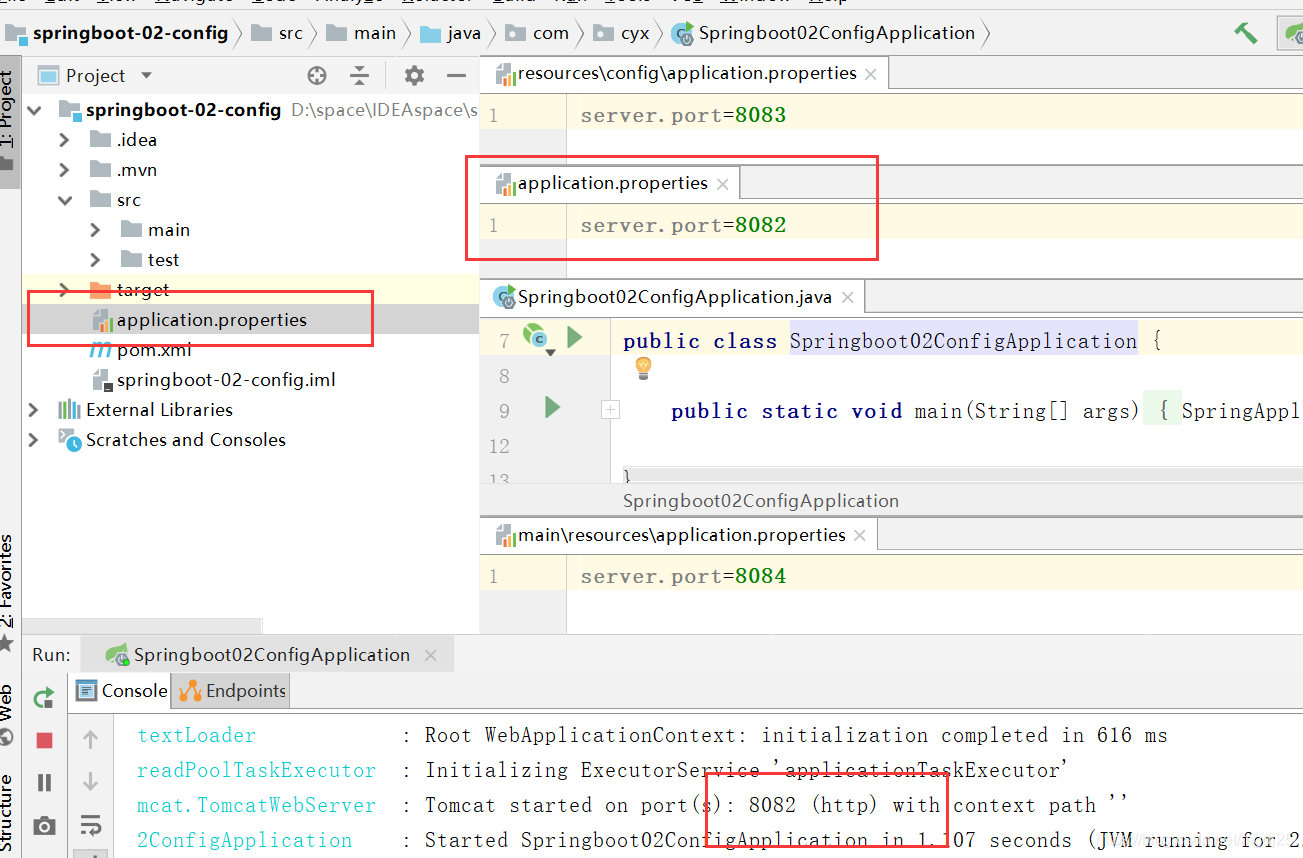
Task: Click the lightbulb intention icon in the editor
Action: tap(643, 368)
